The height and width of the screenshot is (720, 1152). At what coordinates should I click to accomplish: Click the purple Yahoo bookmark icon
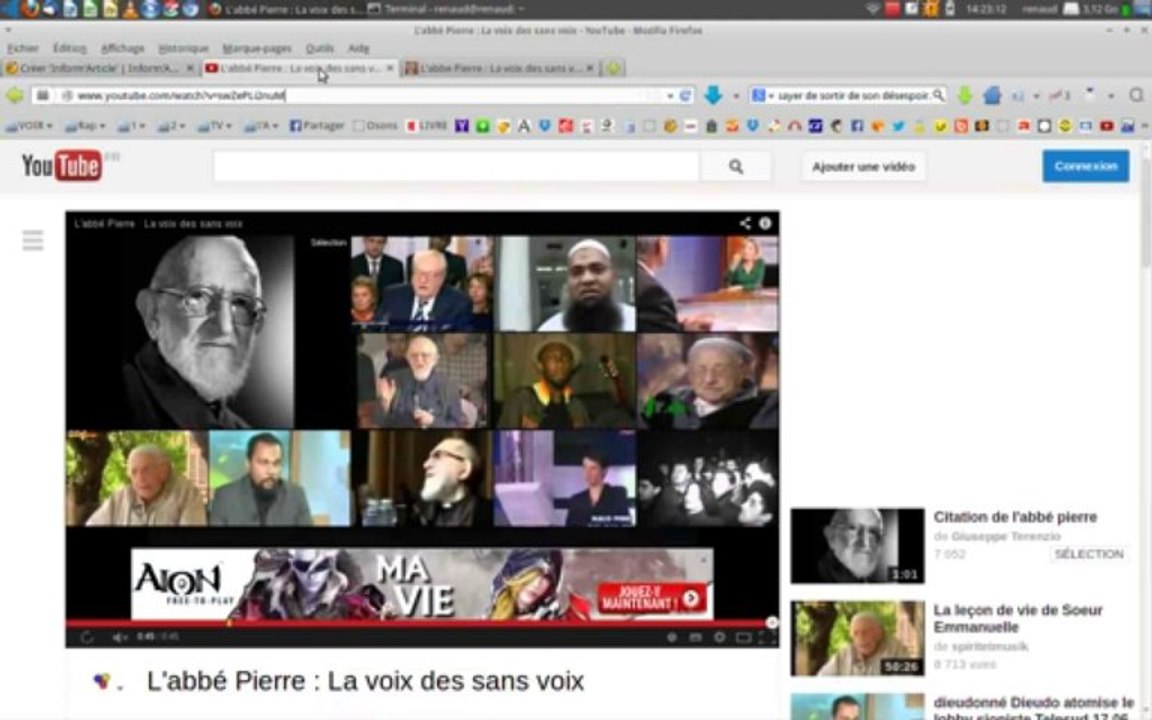pos(461,126)
